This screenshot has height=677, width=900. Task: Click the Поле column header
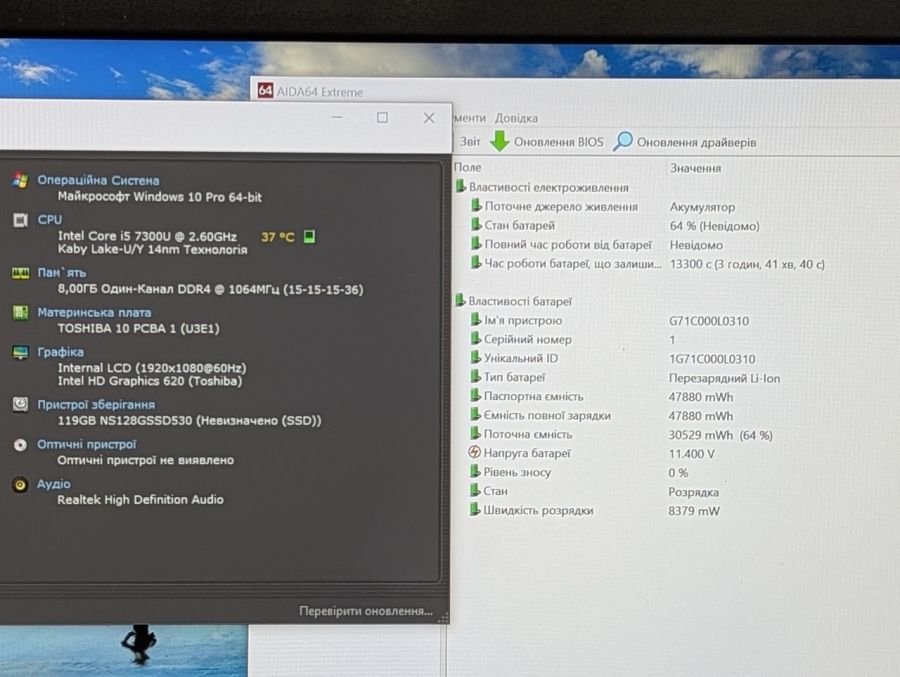click(468, 168)
